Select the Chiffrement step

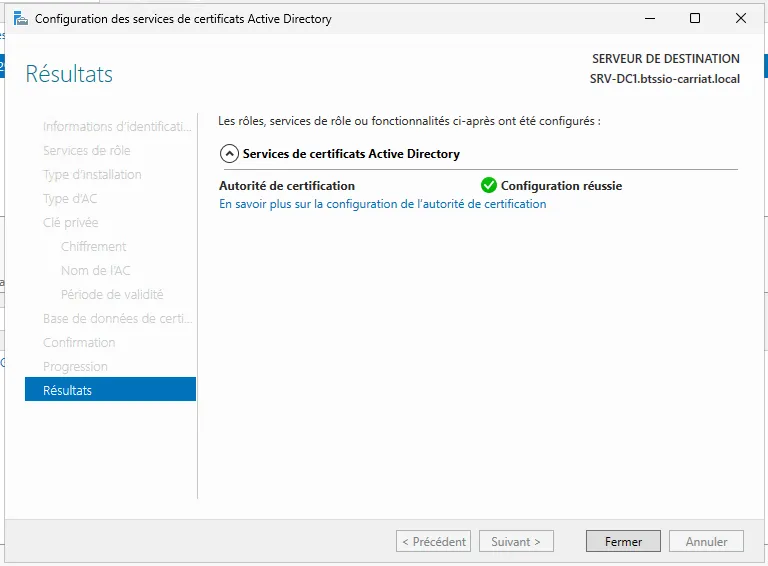93,246
